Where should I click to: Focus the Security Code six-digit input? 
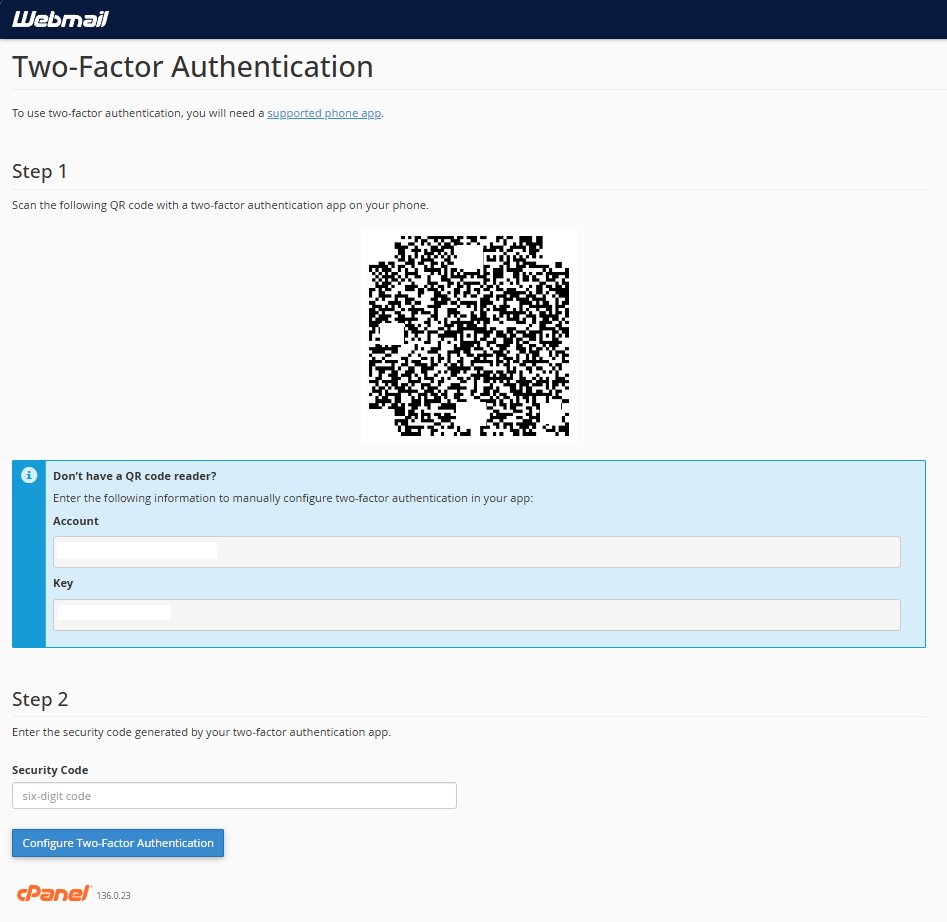point(234,796)
